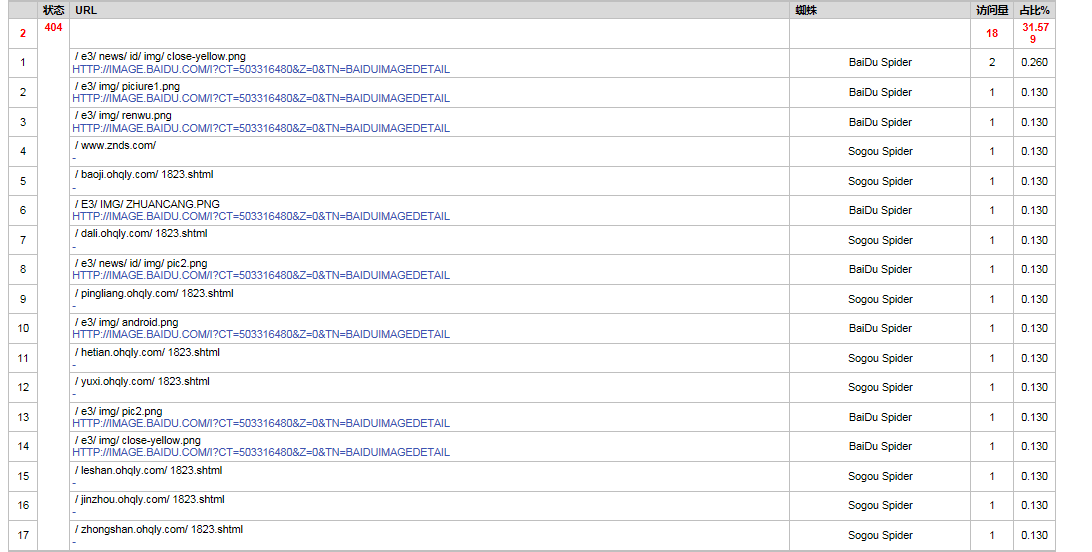Select the baoji.ohqly.com 1823.shtml path
The image size is (1092, 552).
coord(144,175)
